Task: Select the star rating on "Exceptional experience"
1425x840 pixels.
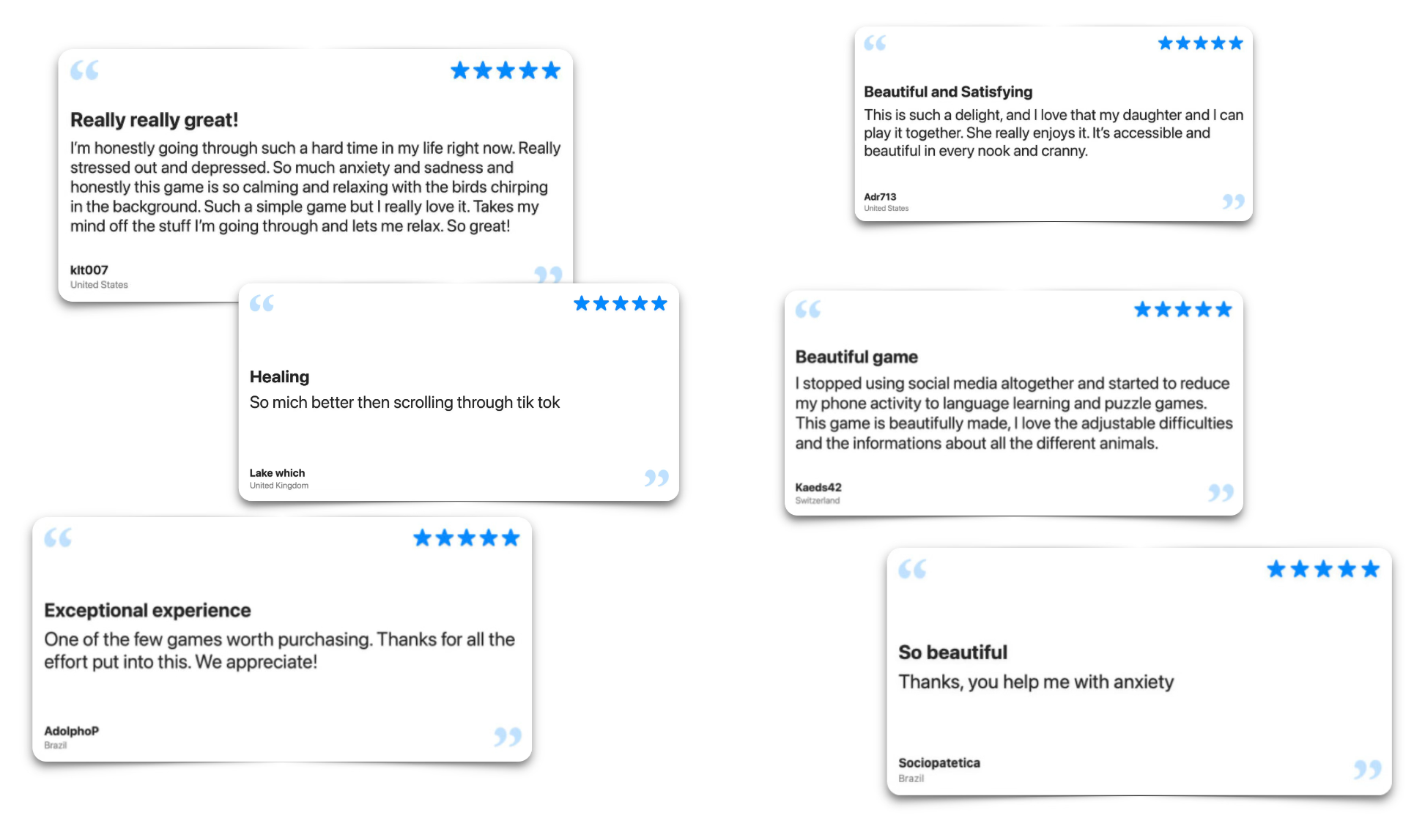Action: (x=466, y=538)
